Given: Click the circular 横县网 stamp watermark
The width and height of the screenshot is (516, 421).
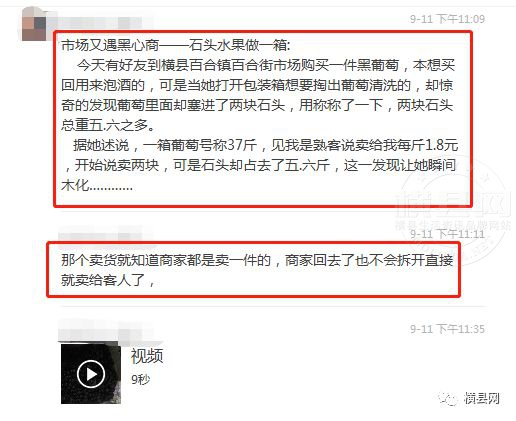Looking at the screenshot, I should tap(455, 208).
